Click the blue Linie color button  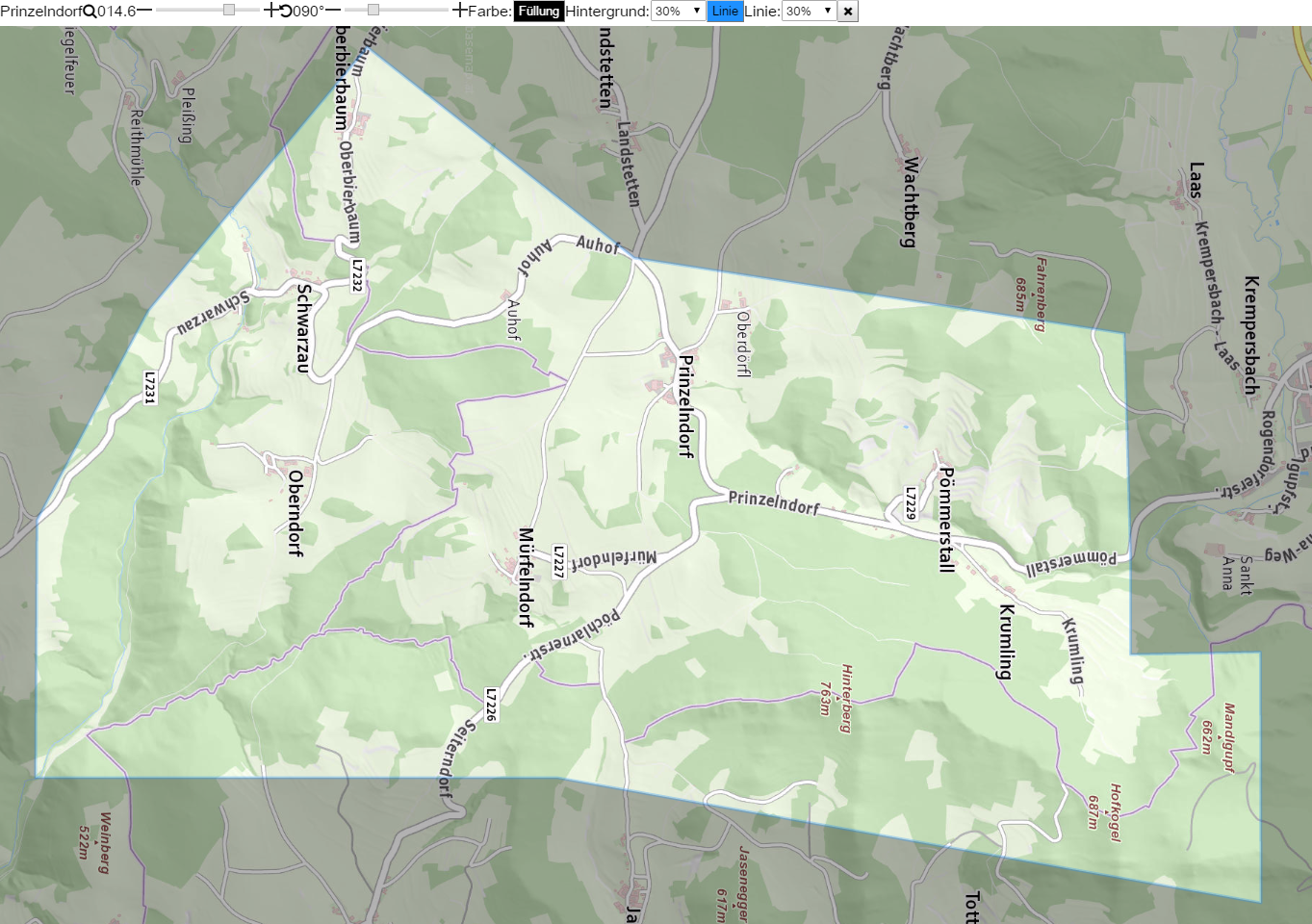click(x=726, y=12)
